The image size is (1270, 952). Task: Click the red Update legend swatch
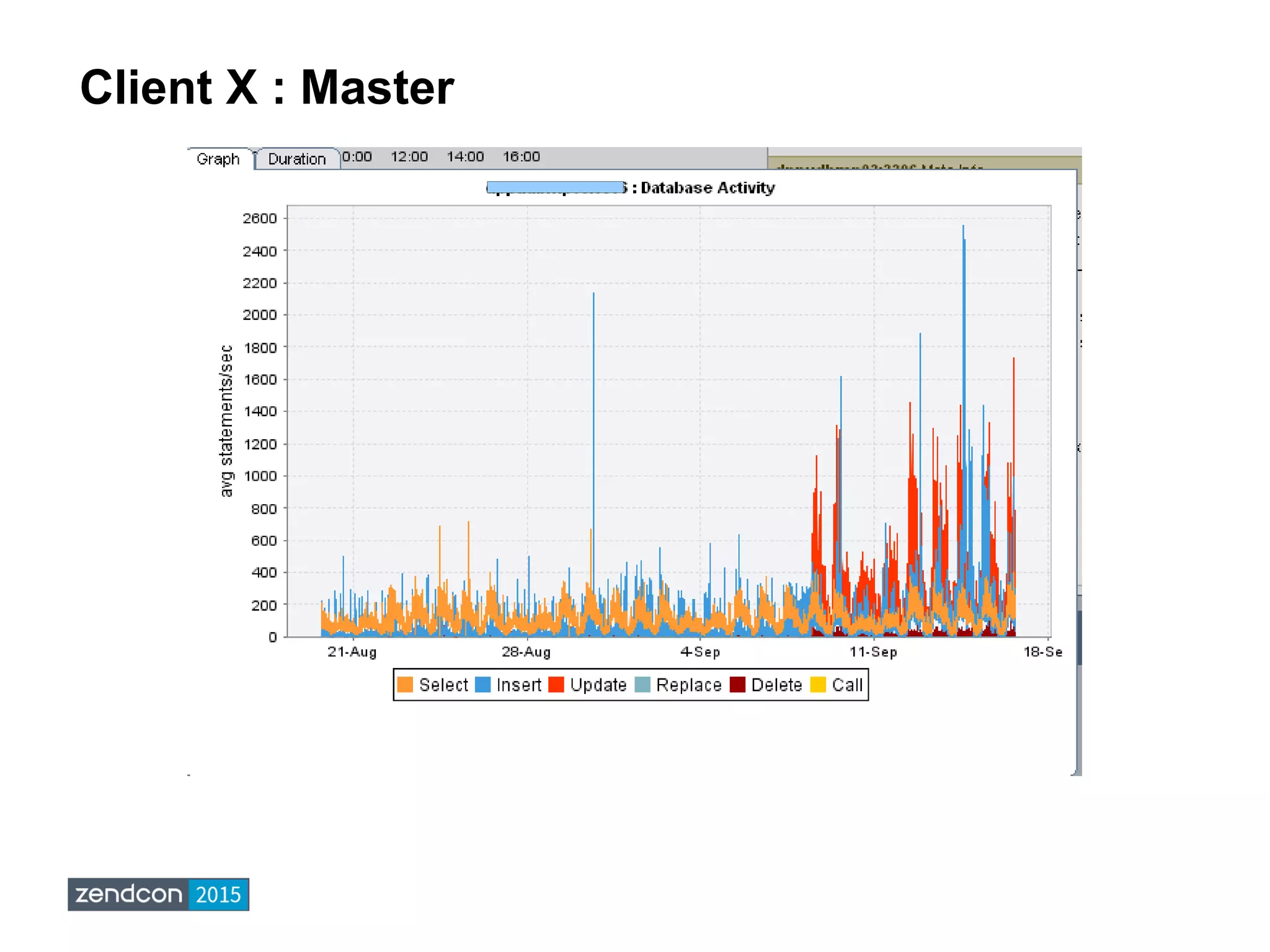(556, 685)
